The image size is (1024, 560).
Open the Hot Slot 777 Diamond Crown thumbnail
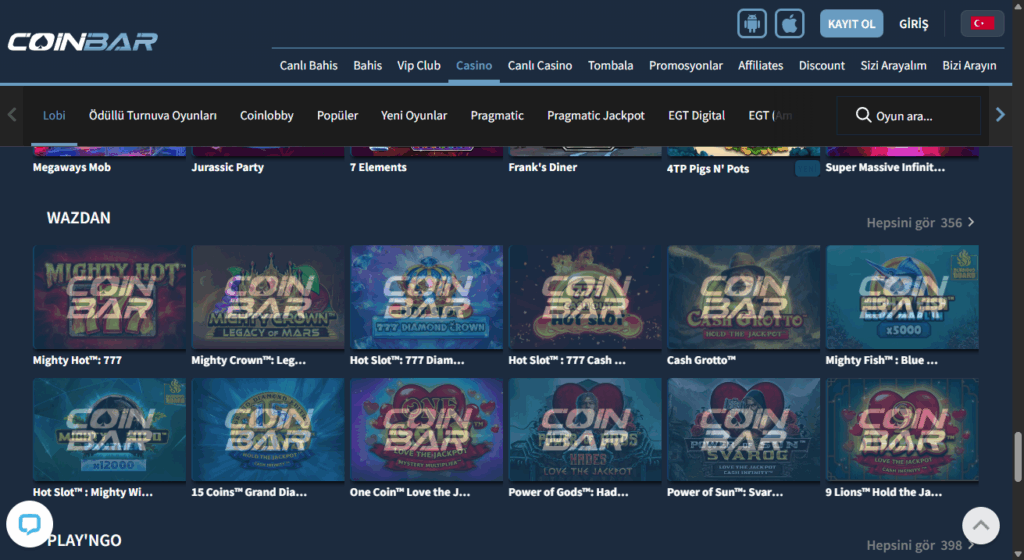(x=426, y=297)
